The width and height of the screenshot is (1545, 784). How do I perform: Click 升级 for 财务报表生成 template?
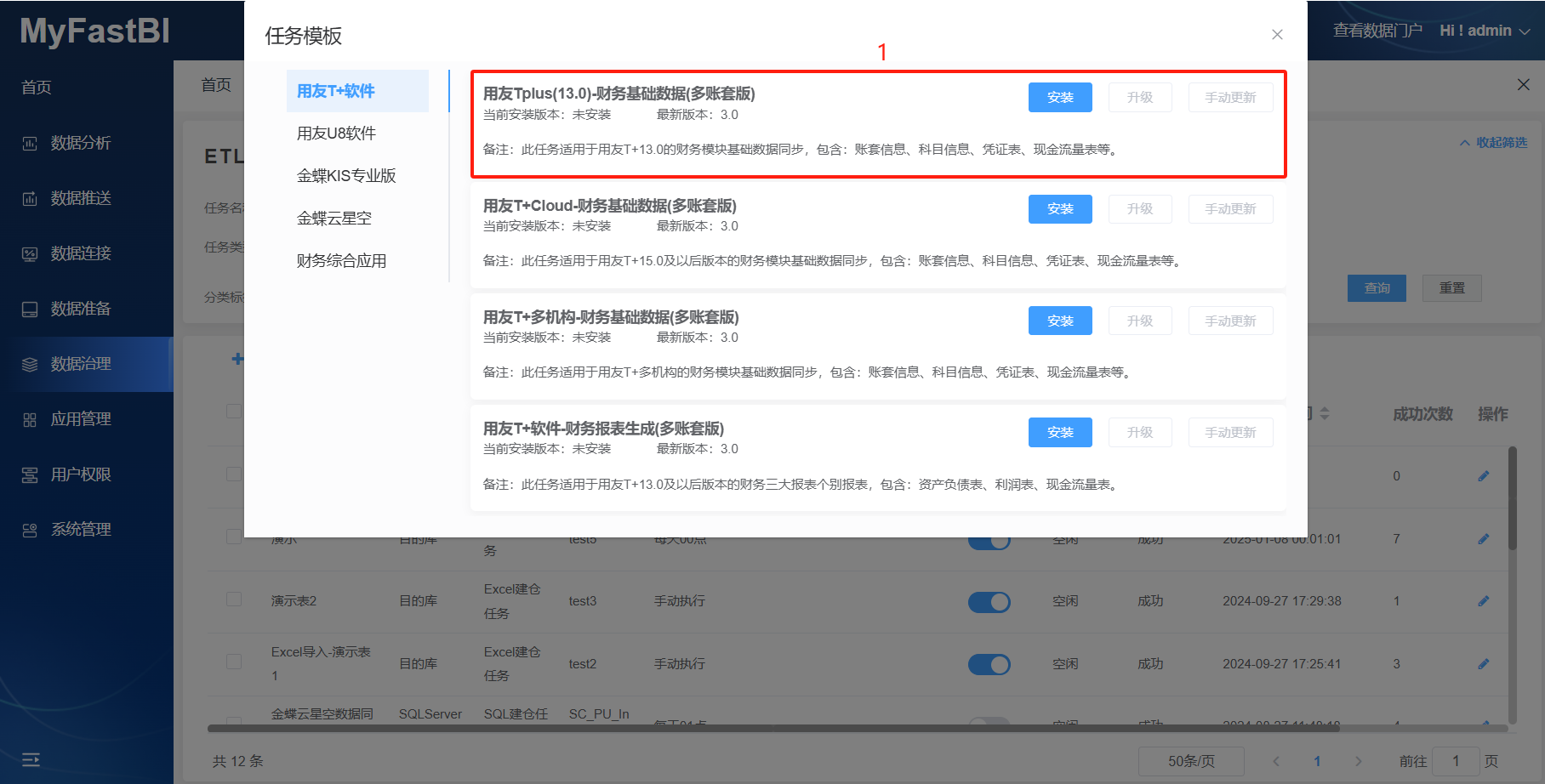1140,432
